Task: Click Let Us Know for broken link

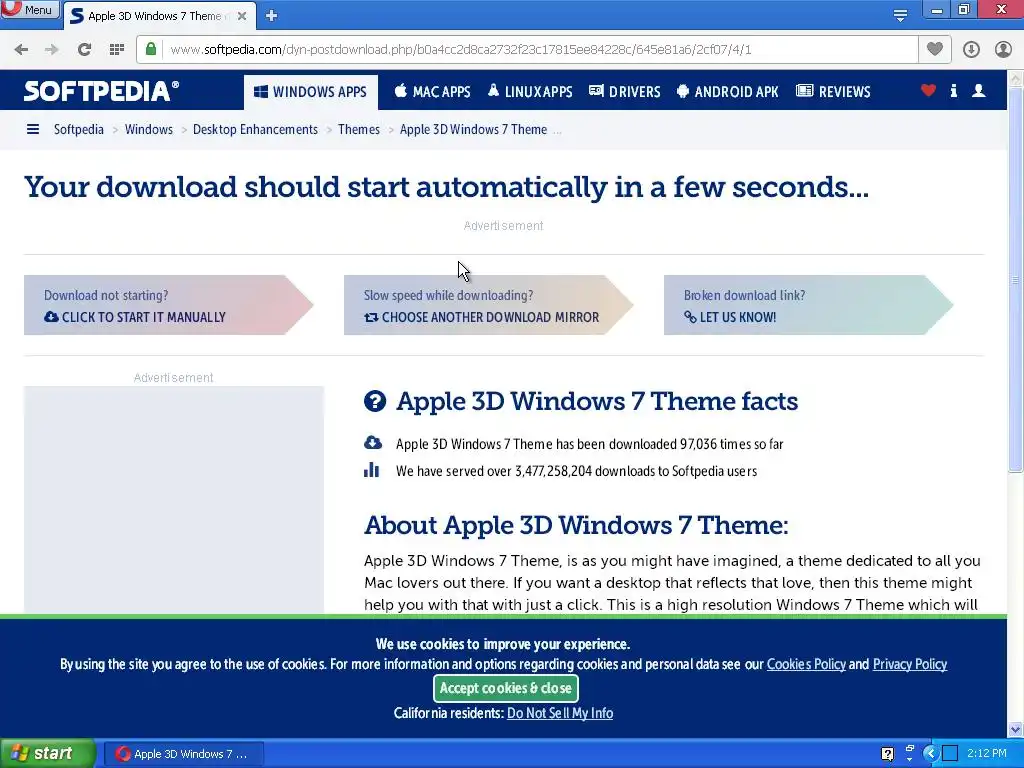Action: click(x=808, y=305)
